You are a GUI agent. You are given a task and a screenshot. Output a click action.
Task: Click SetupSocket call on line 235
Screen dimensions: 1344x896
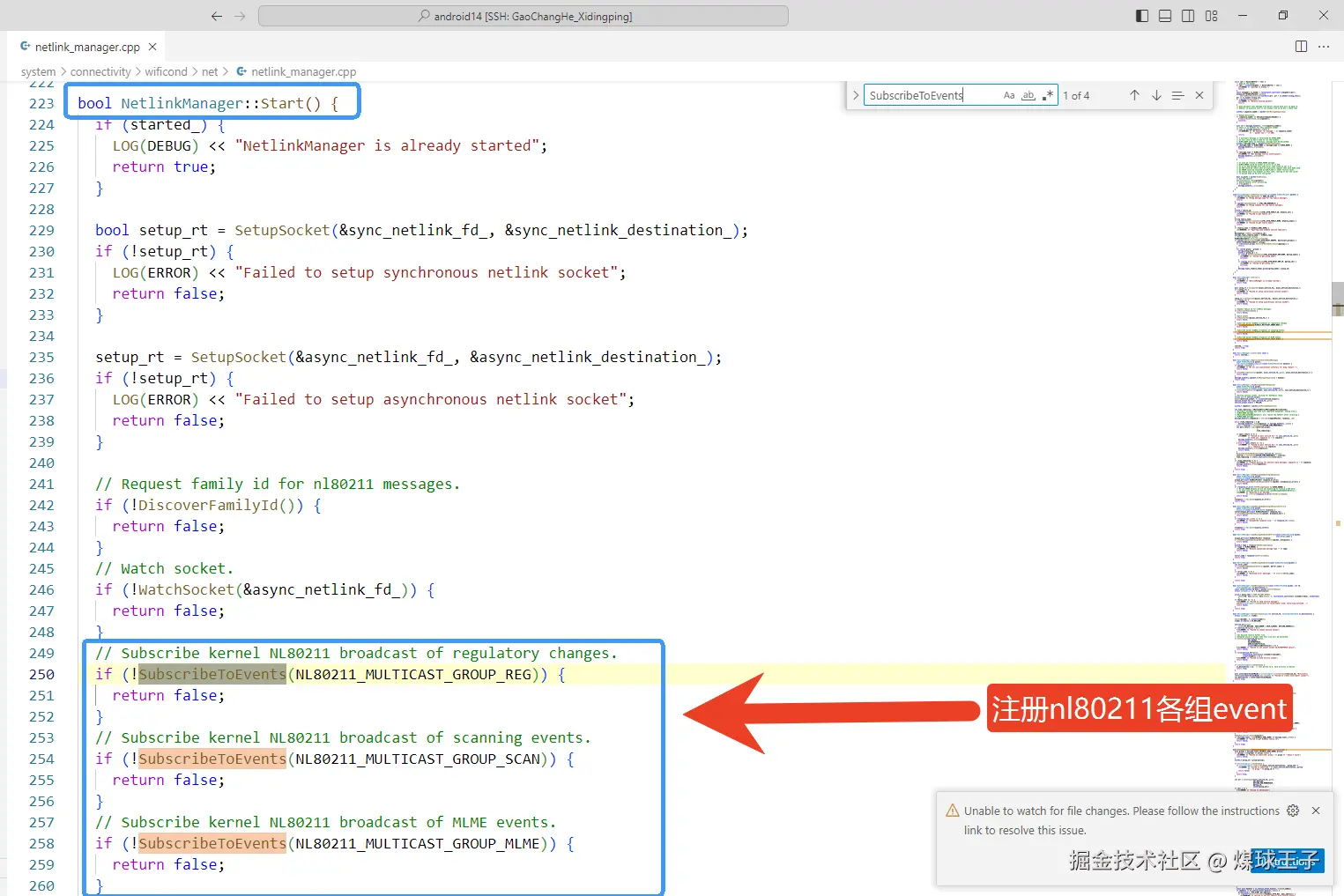[239, 357]
